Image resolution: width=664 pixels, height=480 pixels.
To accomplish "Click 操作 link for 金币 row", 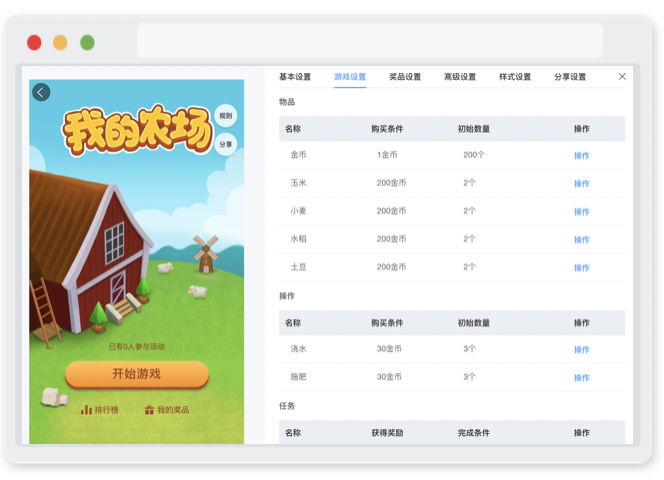I will pyautogui.click(x=581, y=155).
